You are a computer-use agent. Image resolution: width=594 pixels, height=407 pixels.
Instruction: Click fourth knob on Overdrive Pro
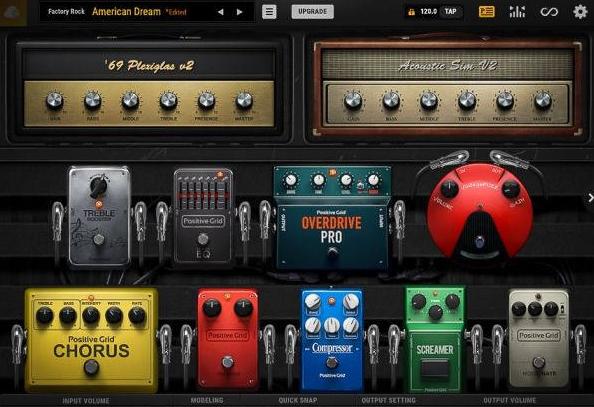pos(374,180)
